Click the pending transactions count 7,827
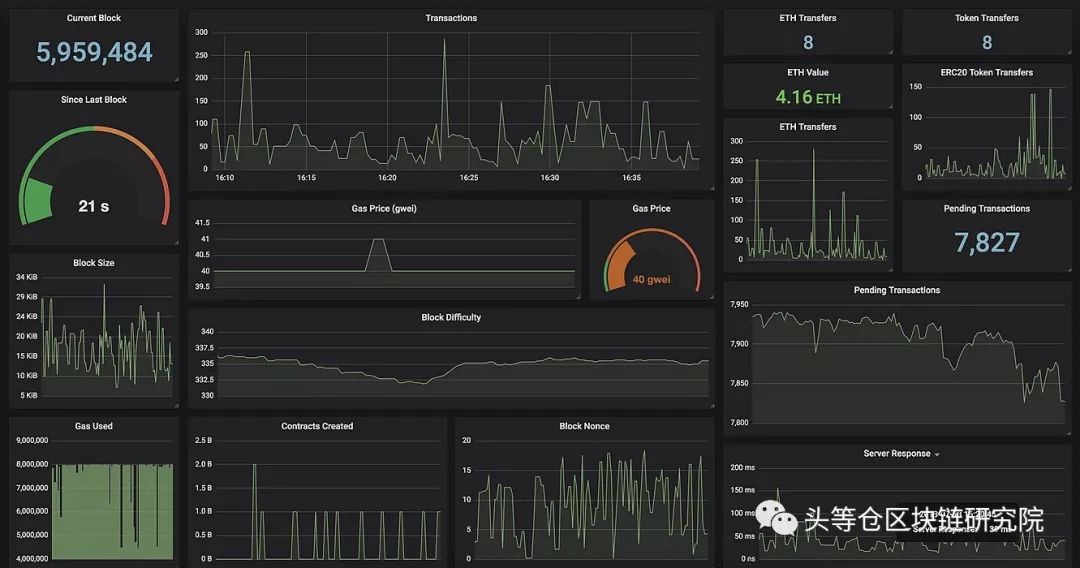This screenshot has width=1080, height=568. [986, 242]
